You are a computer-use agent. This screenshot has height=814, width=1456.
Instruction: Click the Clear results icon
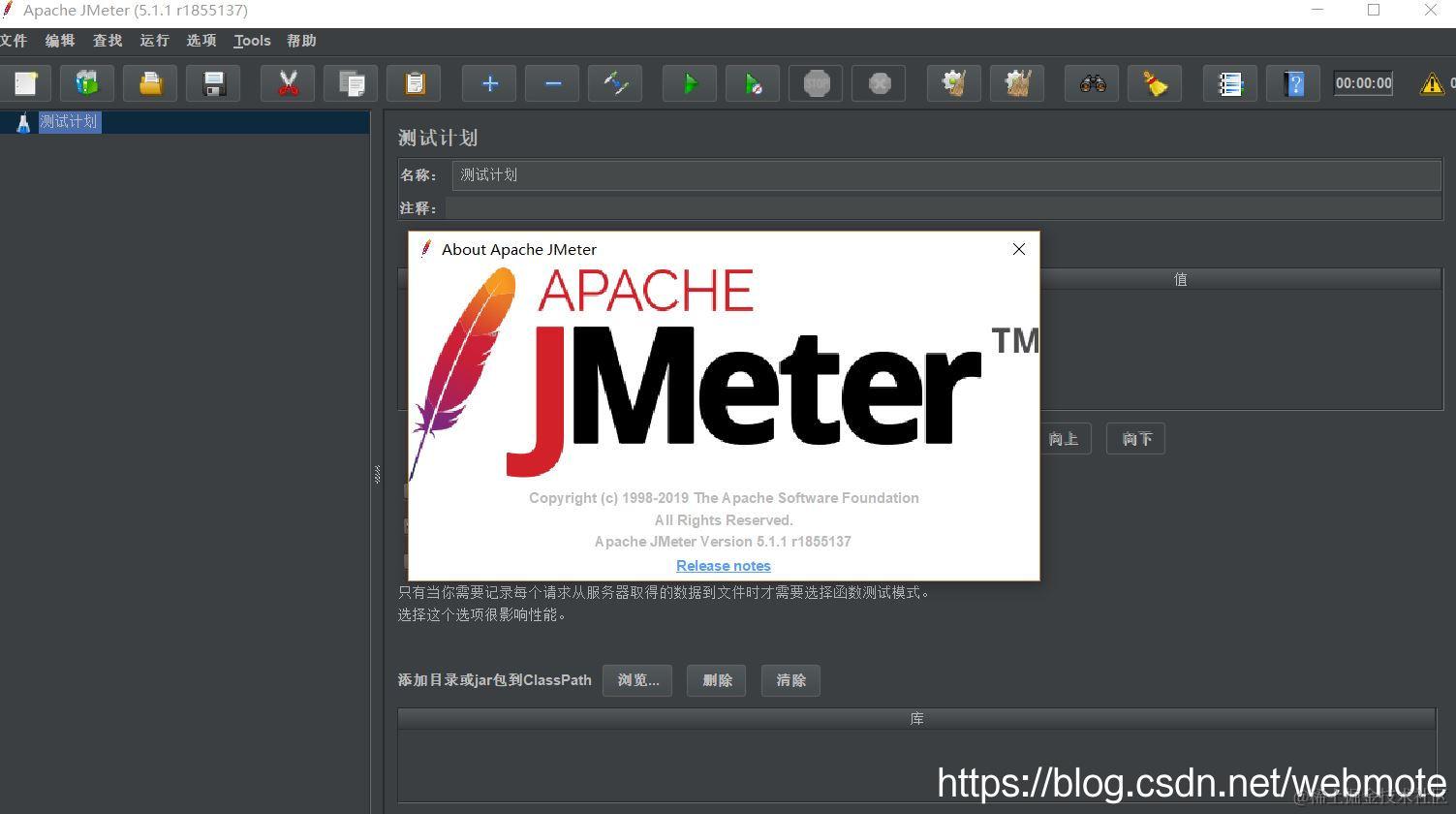click(954, 83)
